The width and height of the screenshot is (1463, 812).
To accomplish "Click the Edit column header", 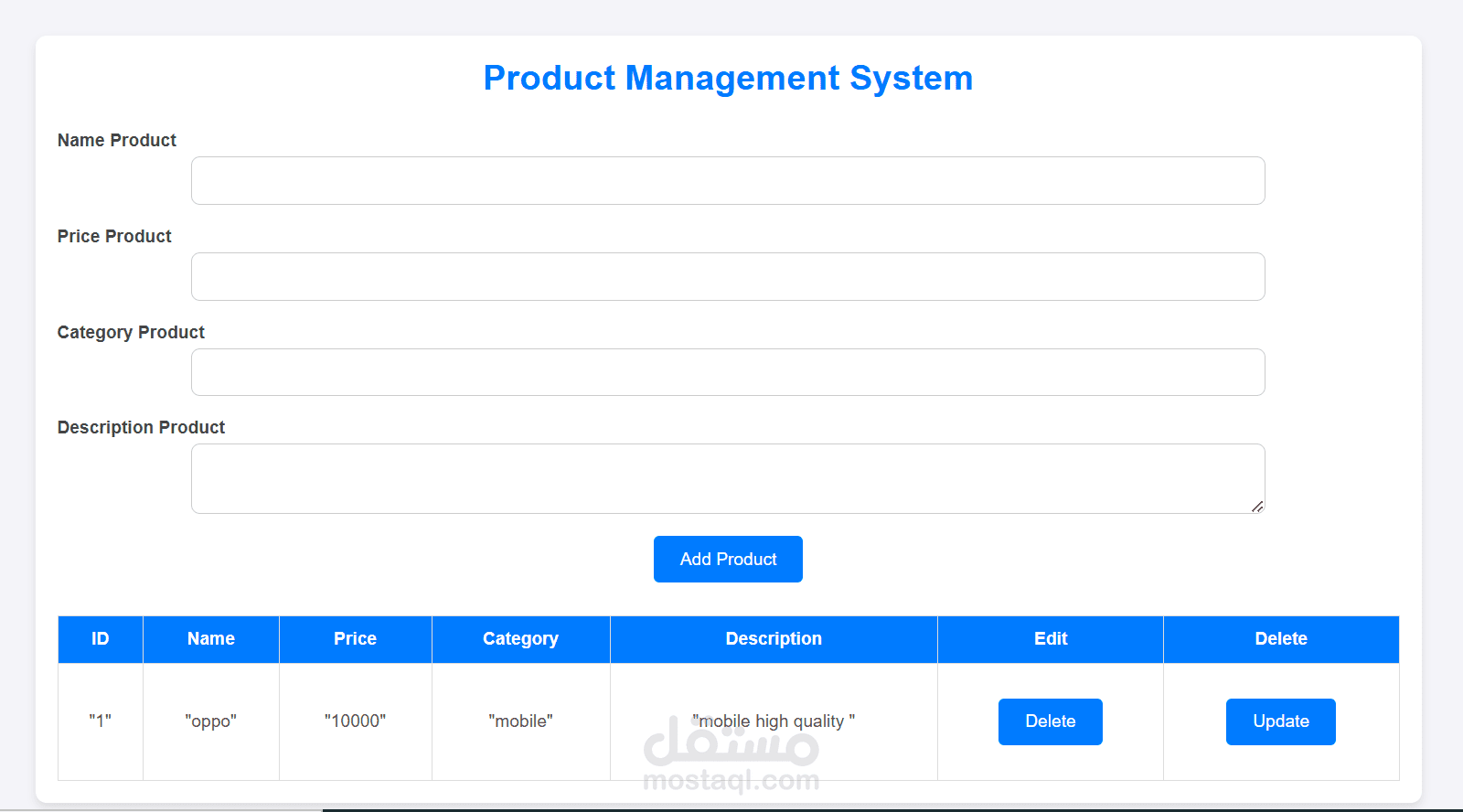I will point(1051,639).
